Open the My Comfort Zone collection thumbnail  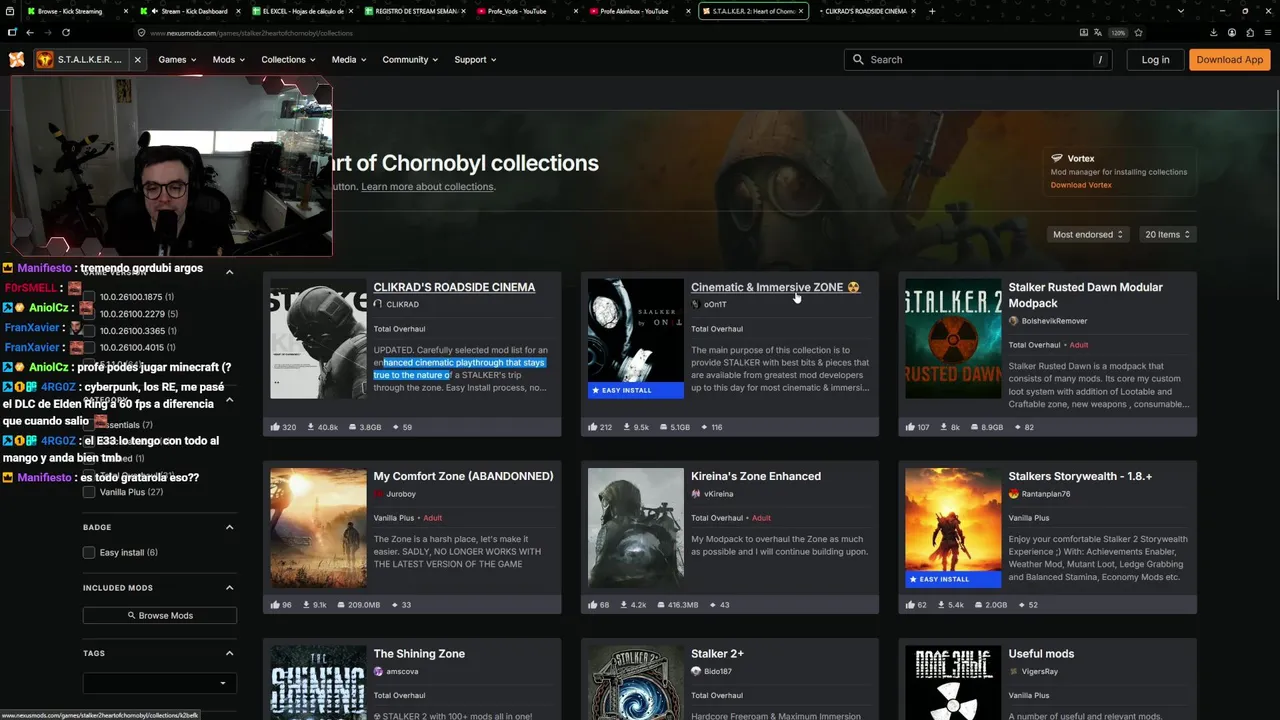[x=318, y=528]
